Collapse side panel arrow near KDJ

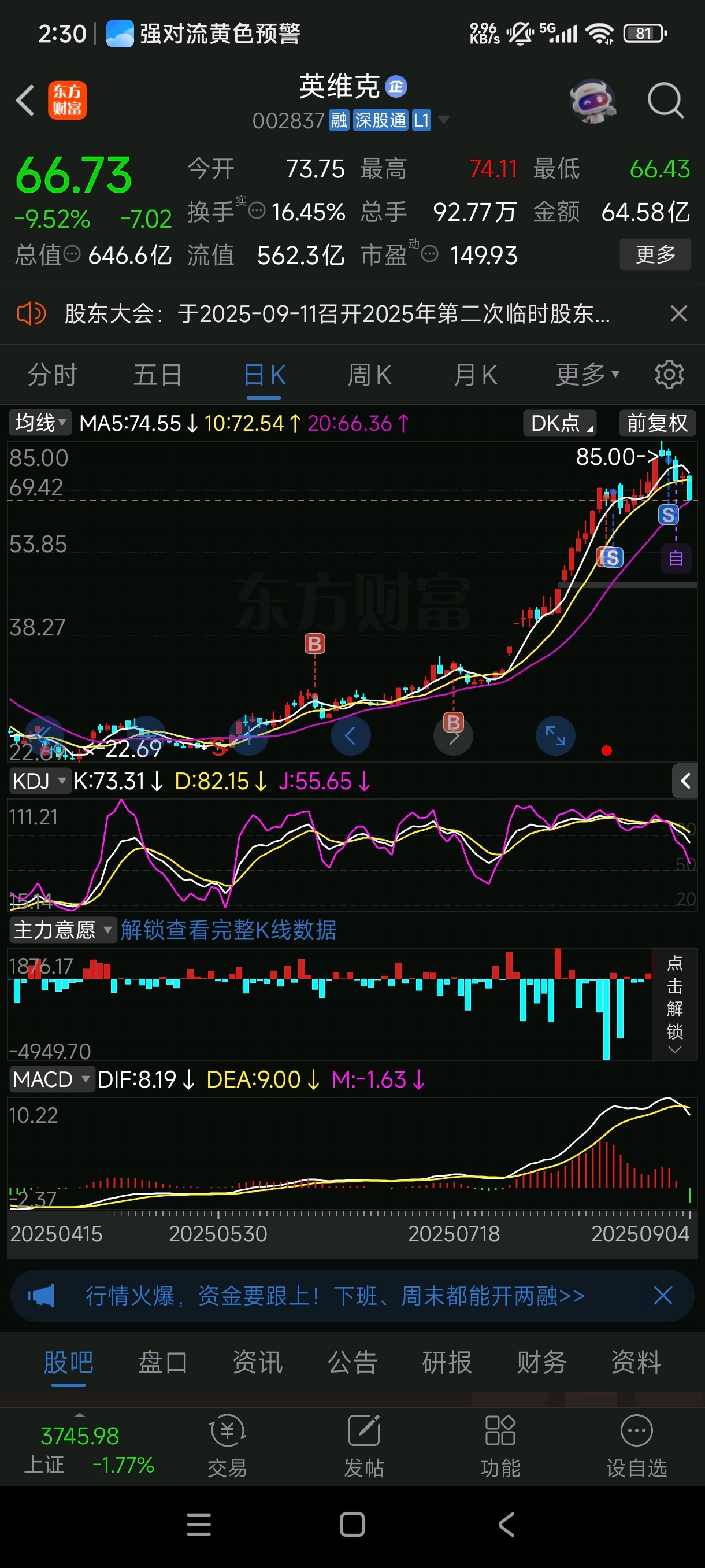(x=685, y=781)
